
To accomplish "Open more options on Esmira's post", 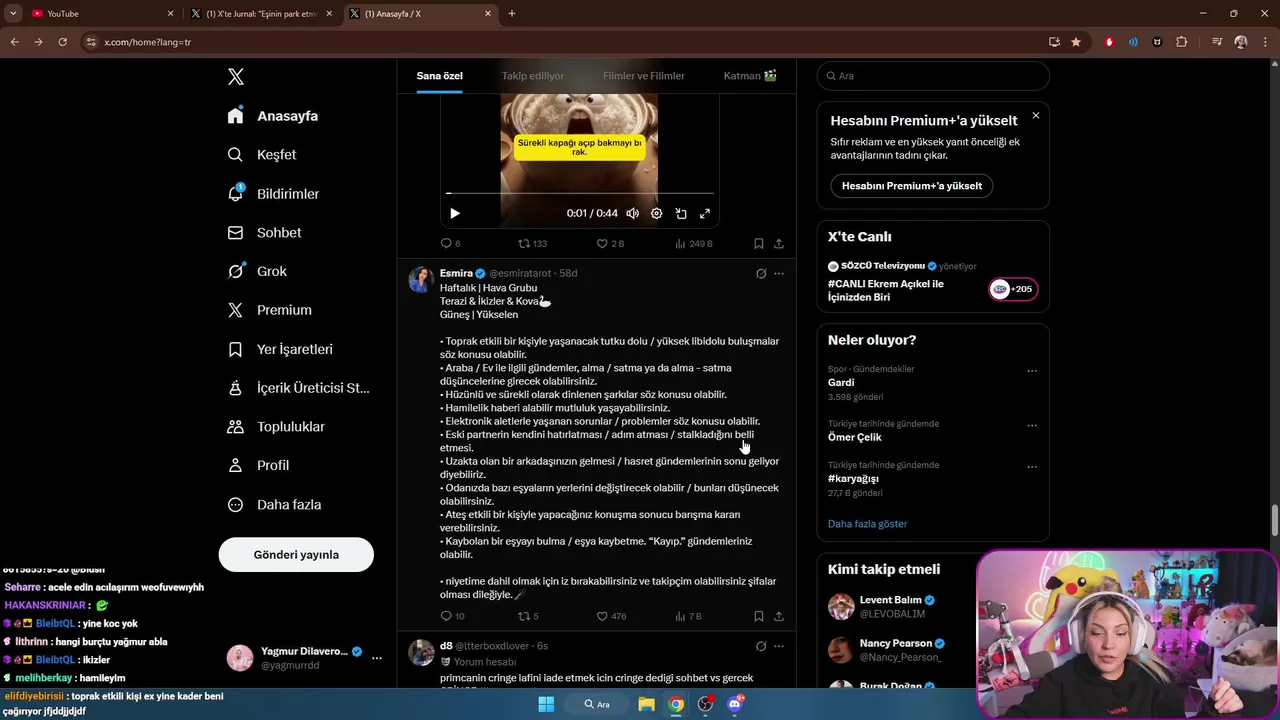I will 779,274.
